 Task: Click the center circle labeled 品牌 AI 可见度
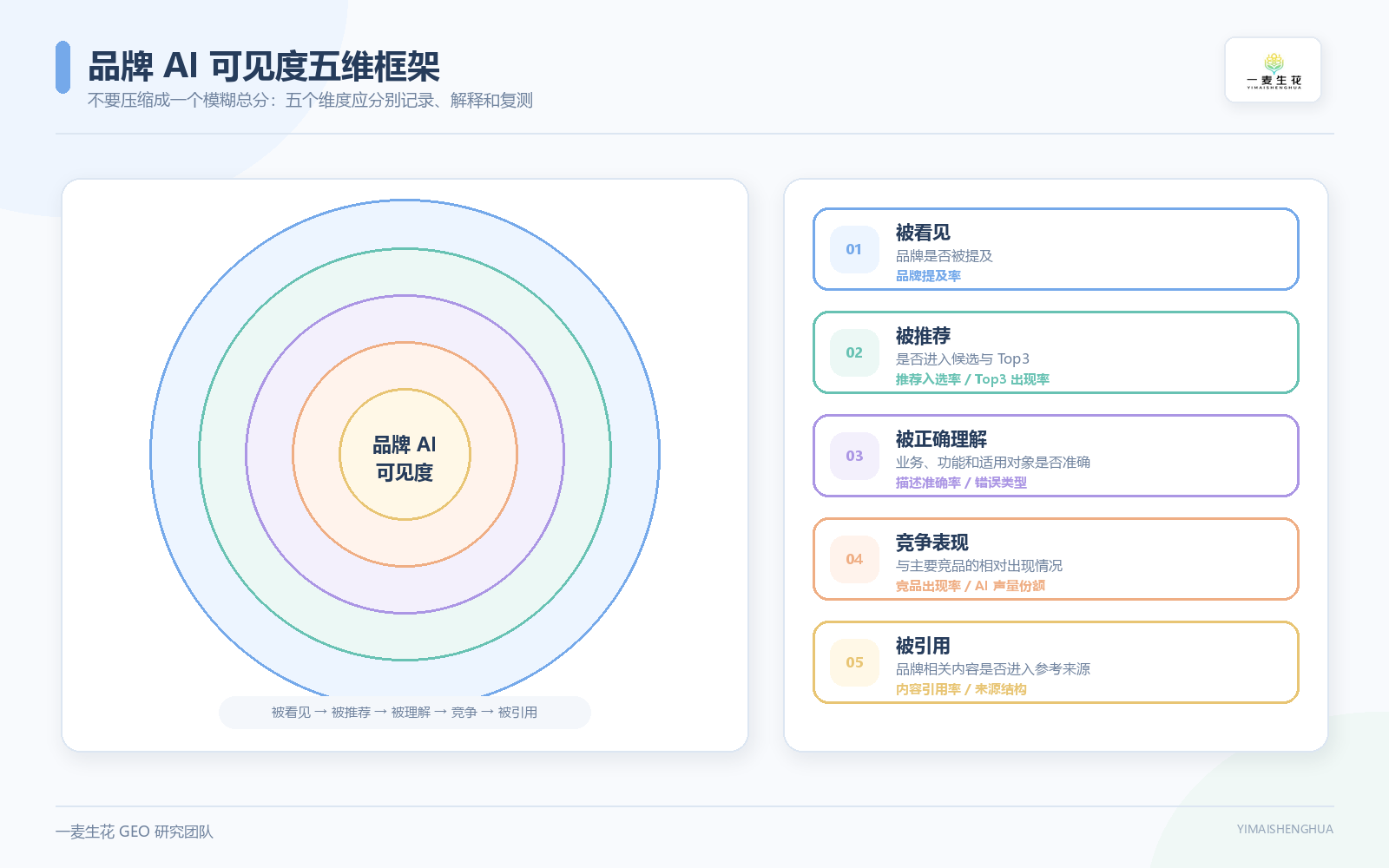pos(405,455)
